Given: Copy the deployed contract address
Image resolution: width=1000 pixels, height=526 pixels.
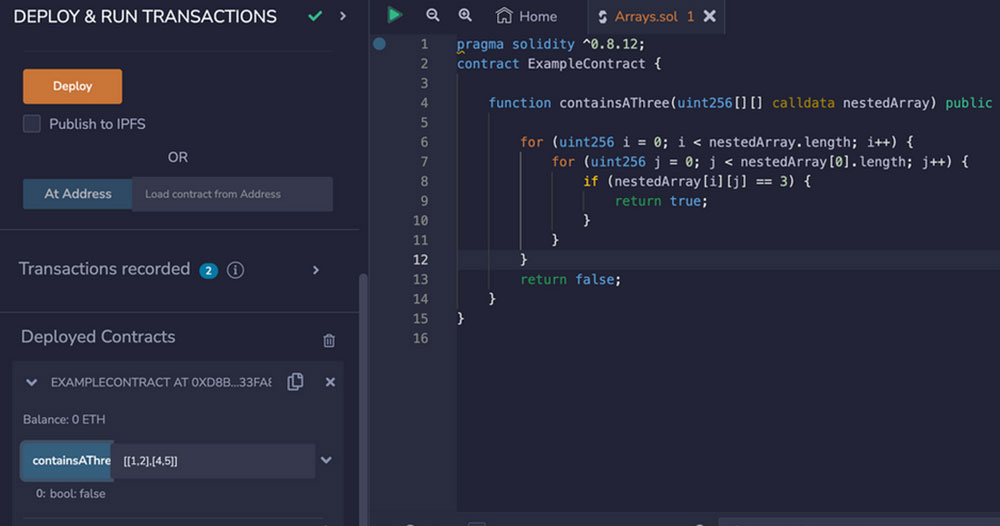Looking at the screenshot, I should [295, 382].
